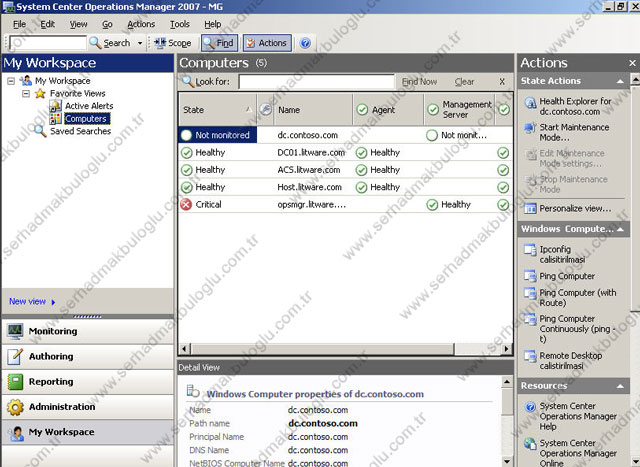Open the Actions menu in menu bar

[141, 24]
